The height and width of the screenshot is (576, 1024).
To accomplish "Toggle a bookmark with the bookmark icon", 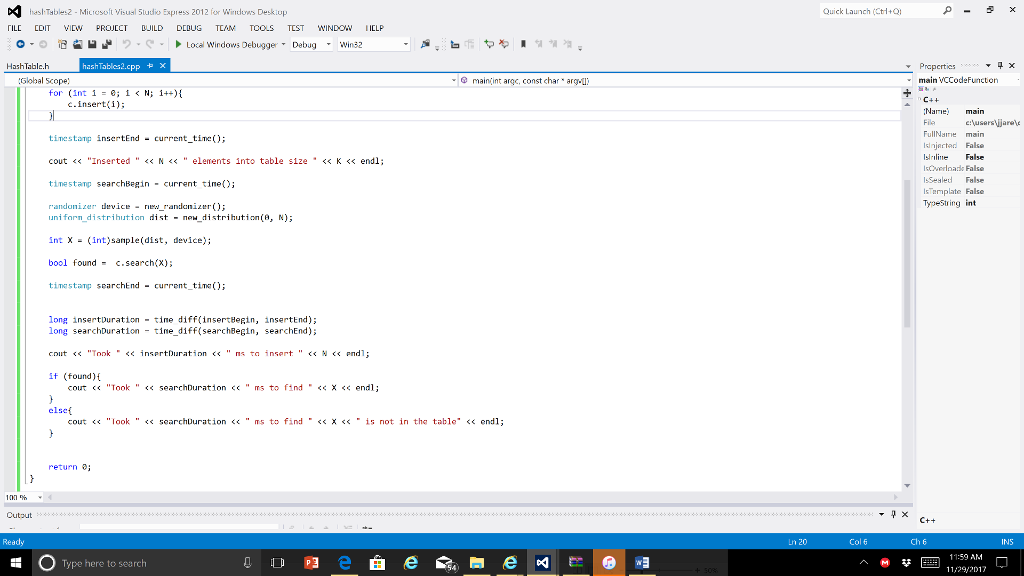I will pos(523,44).
